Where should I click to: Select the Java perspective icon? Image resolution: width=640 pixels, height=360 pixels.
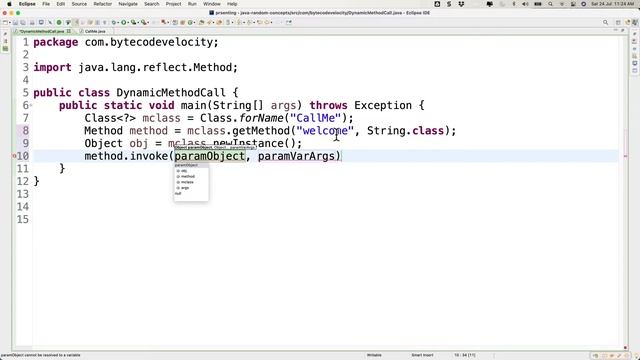click(x=635, y=22)
